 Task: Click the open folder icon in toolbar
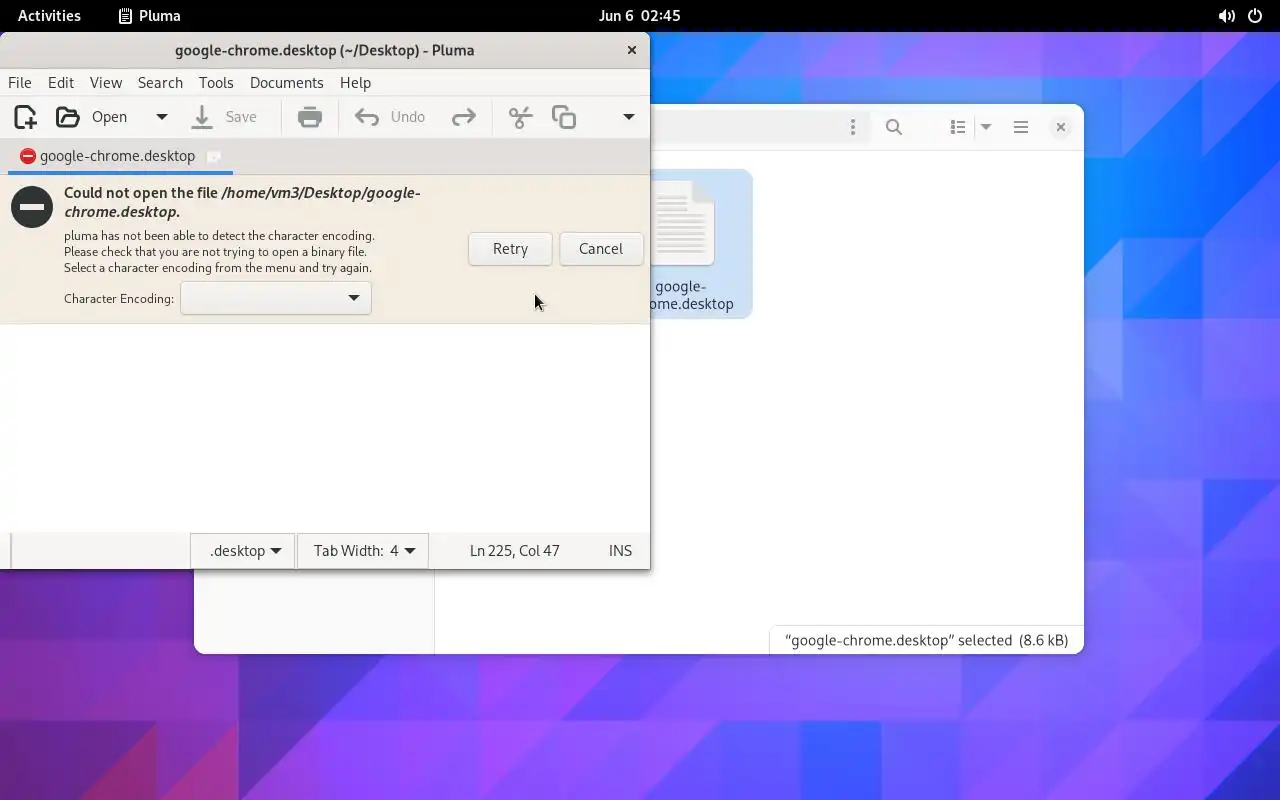67,117
